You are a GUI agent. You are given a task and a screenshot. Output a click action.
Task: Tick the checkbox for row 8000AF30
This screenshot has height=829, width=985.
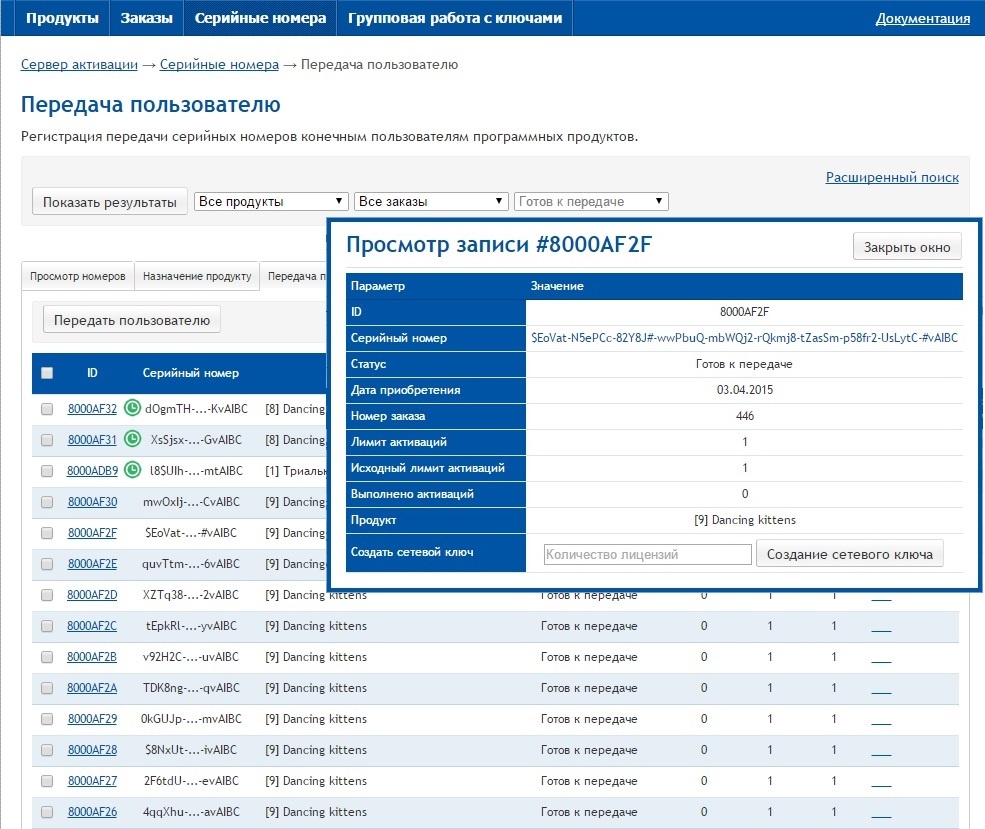coord(47,502)
